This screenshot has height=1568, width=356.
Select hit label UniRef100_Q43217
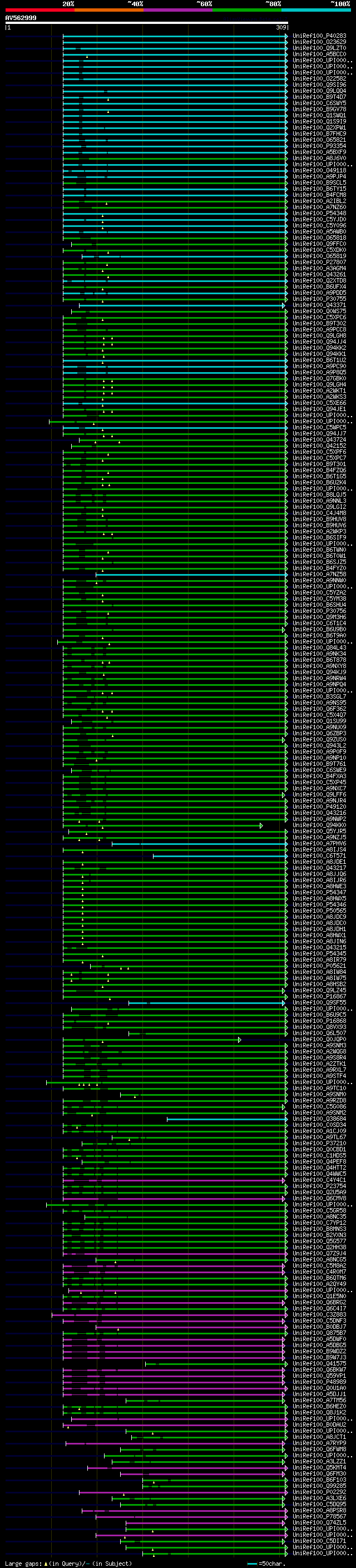tap(319, 868)
